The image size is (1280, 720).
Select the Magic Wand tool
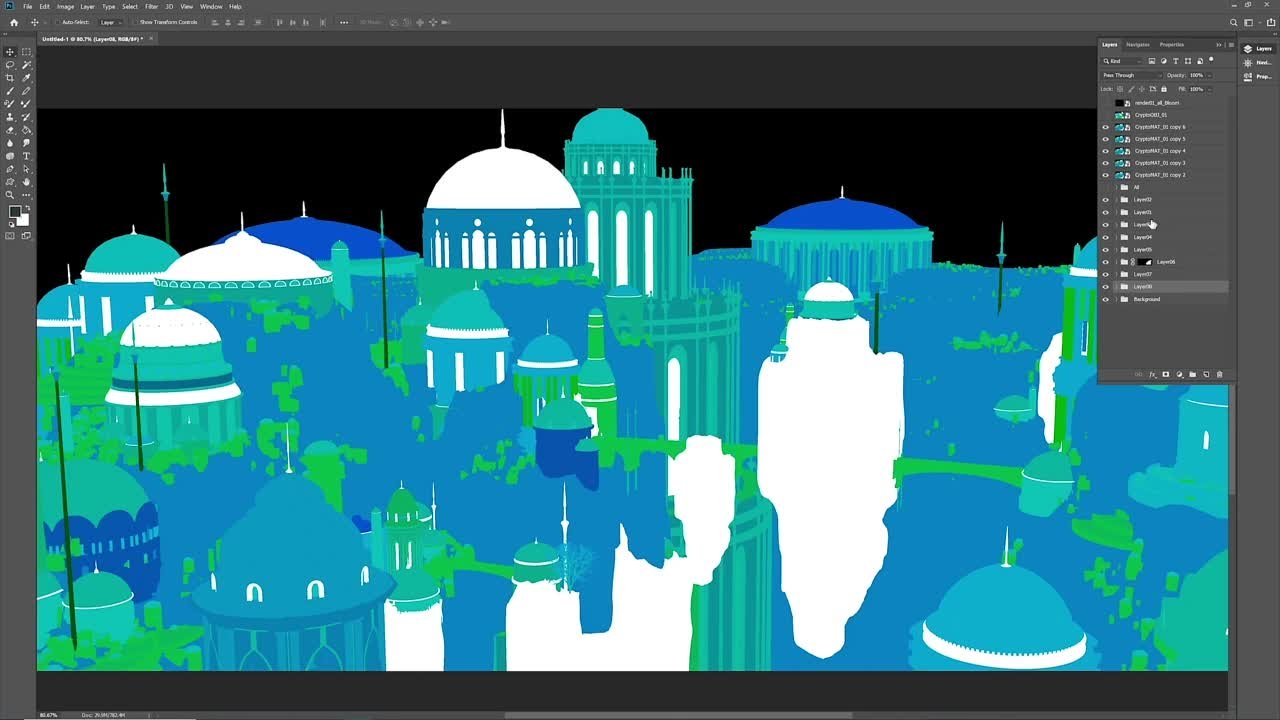pyautogui.click(x=26, y=65)
